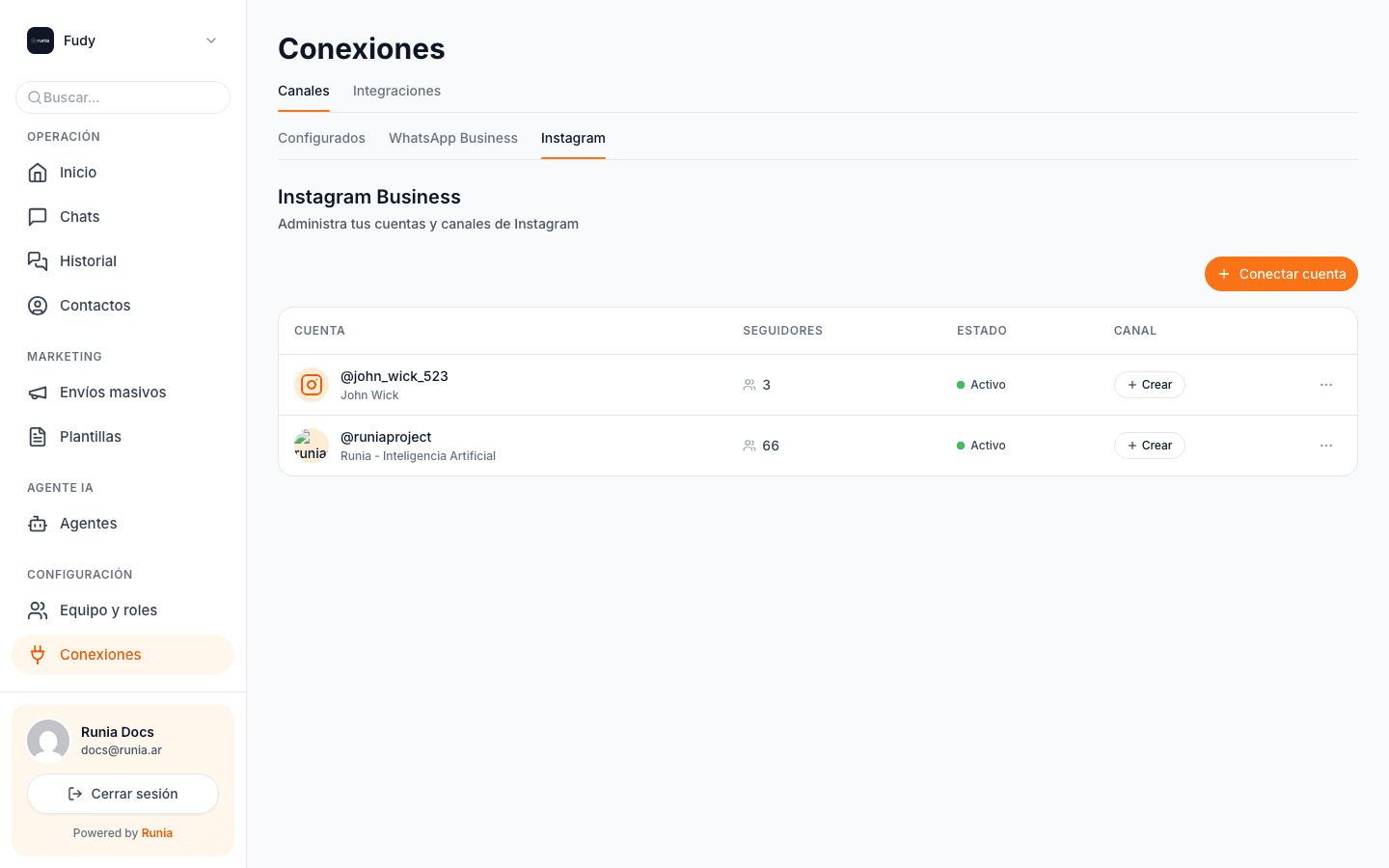Switch to the Integraciones tab
1389x868 pixels.
coord(396,91)
